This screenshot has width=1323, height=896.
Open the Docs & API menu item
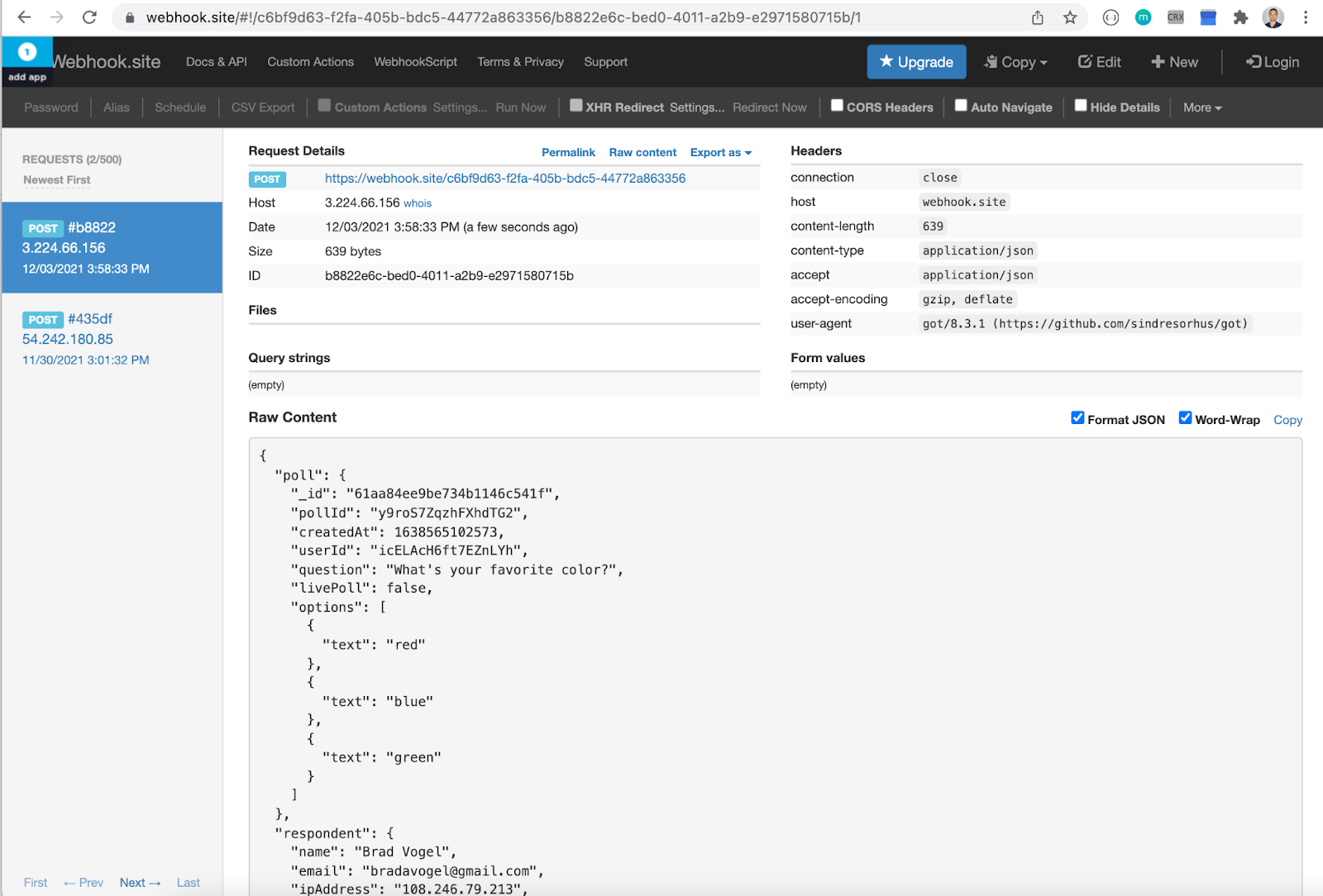pyautogui.click(x=216, y=62)
